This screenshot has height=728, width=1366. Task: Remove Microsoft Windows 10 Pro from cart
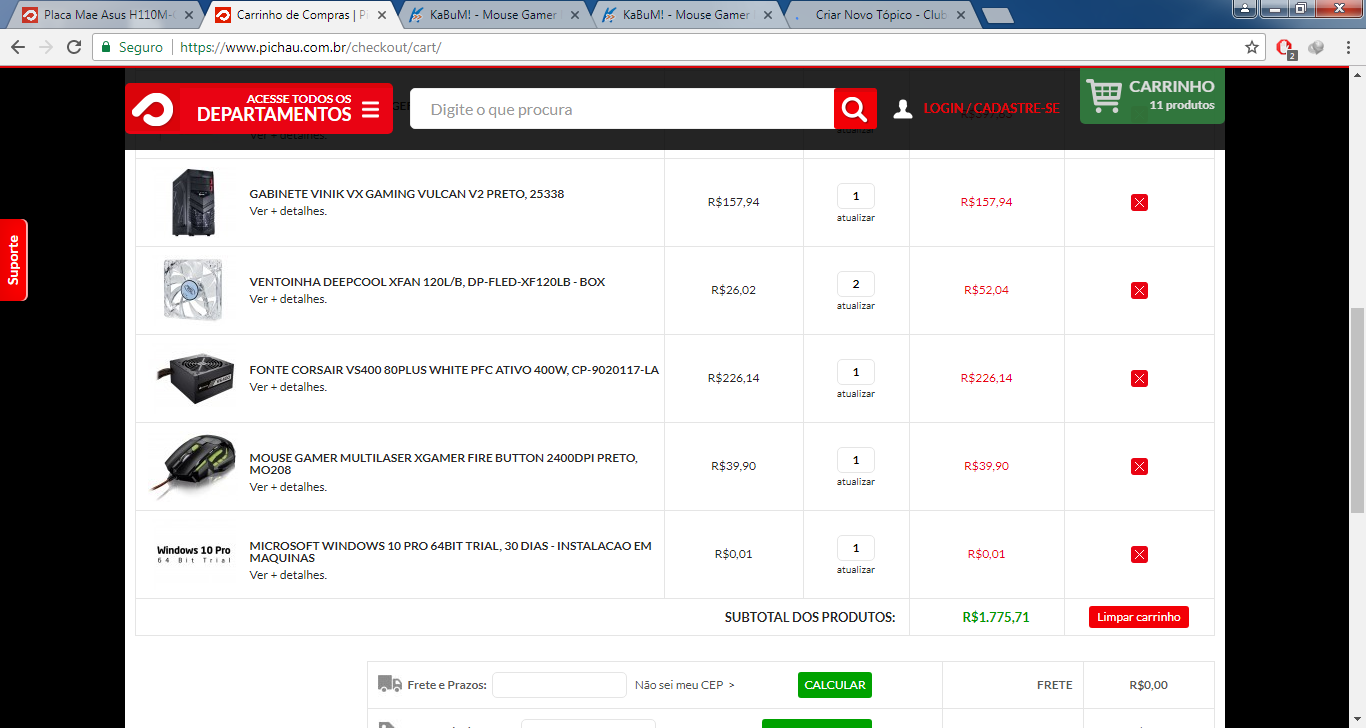1139,554
